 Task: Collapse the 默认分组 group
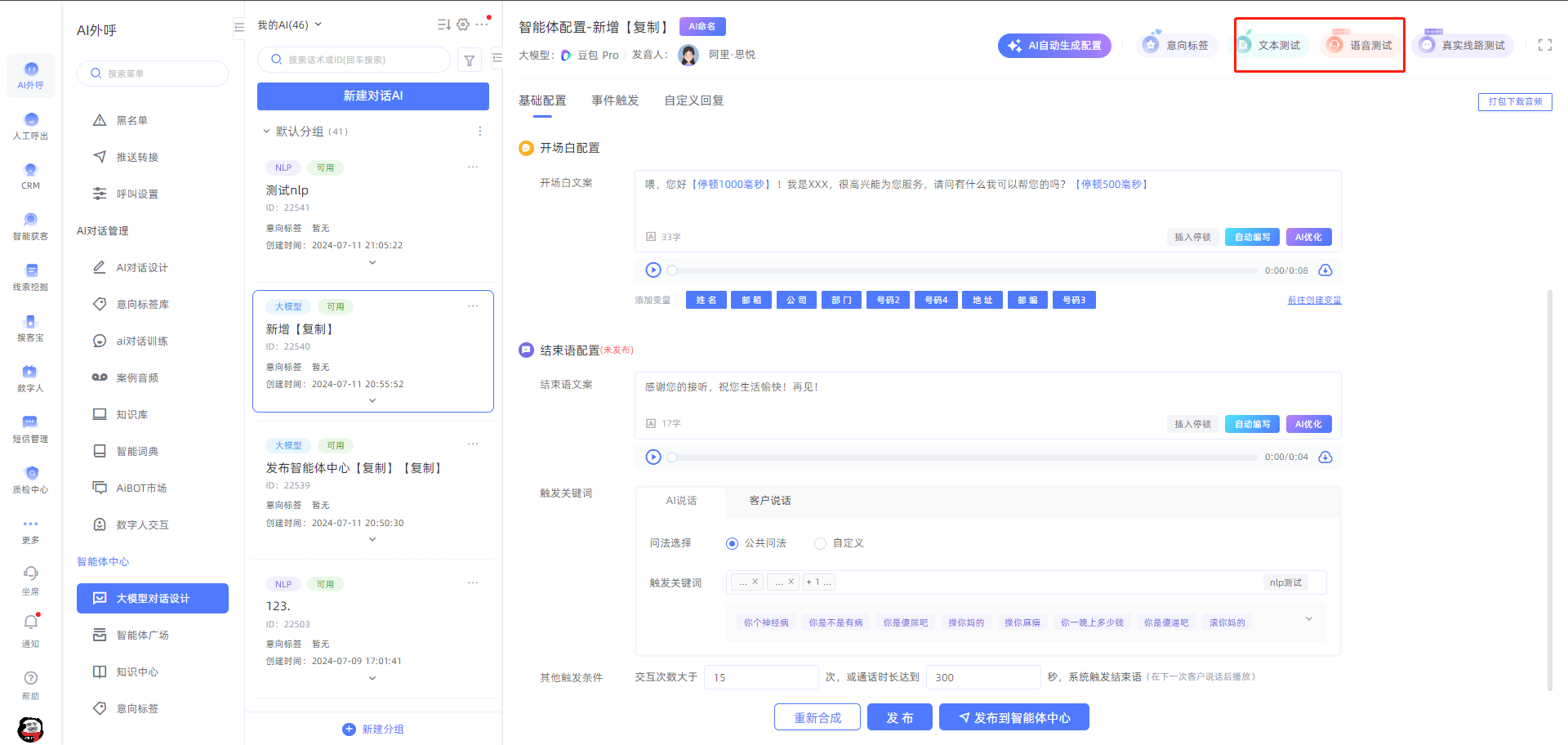click(x=266, y=131)
